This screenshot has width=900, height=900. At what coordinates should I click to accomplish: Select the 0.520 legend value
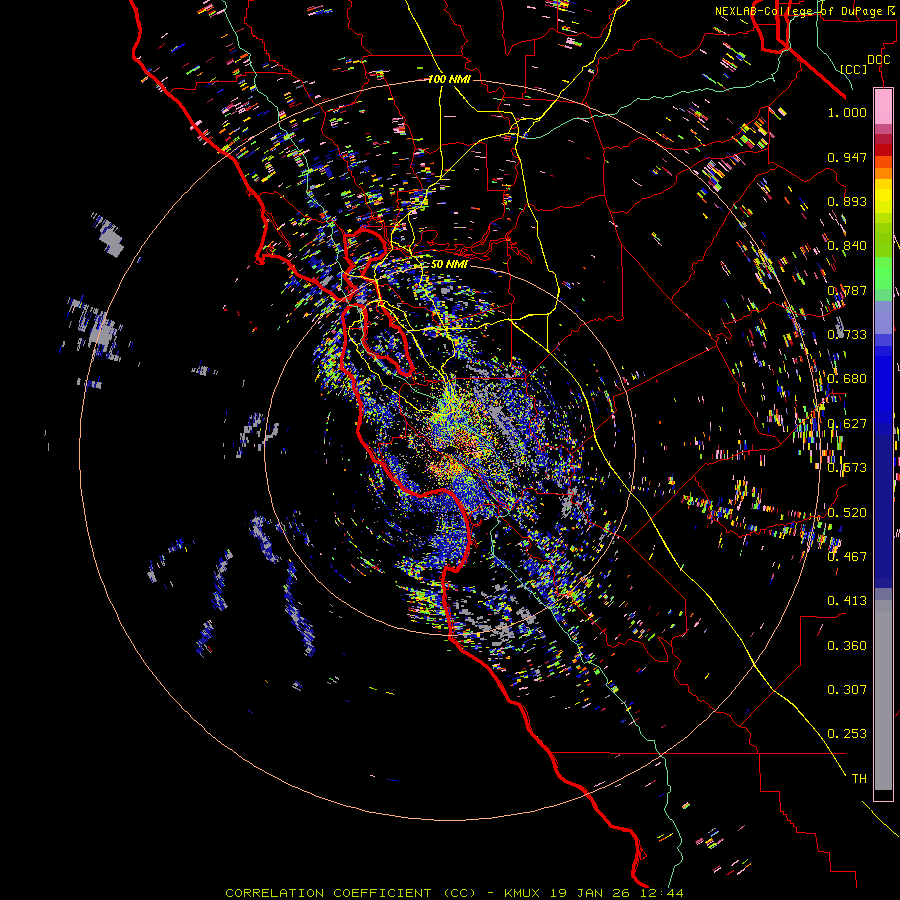[x=847, y=513]
